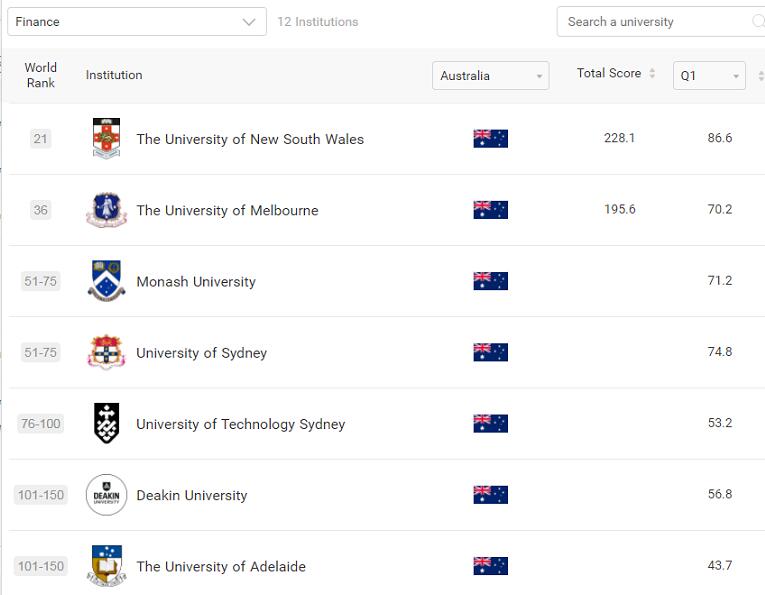Image resolution: width=765 pixels, height=595 pixels.
Task: Click the Monash University shield logo
Action: tap(106, 281)
